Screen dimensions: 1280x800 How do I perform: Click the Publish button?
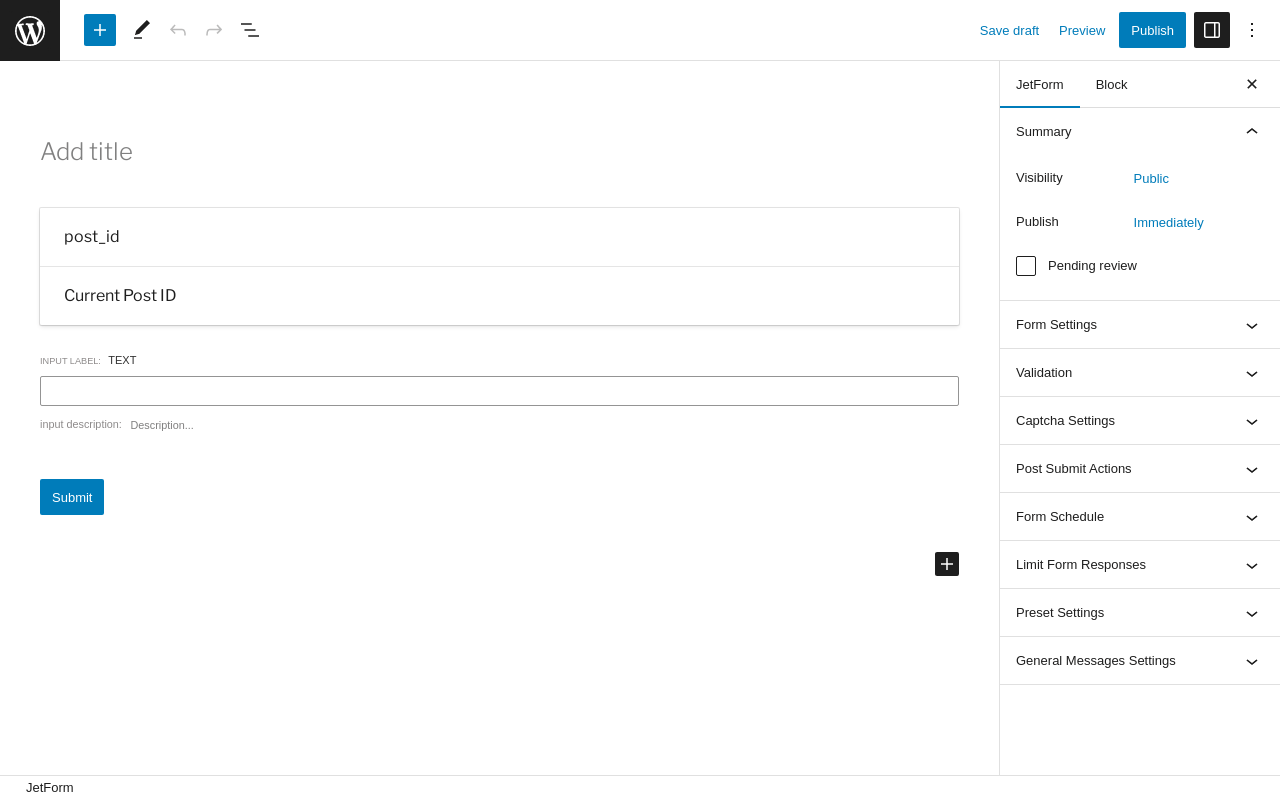pyautogui.click(x=1152, y=30)
